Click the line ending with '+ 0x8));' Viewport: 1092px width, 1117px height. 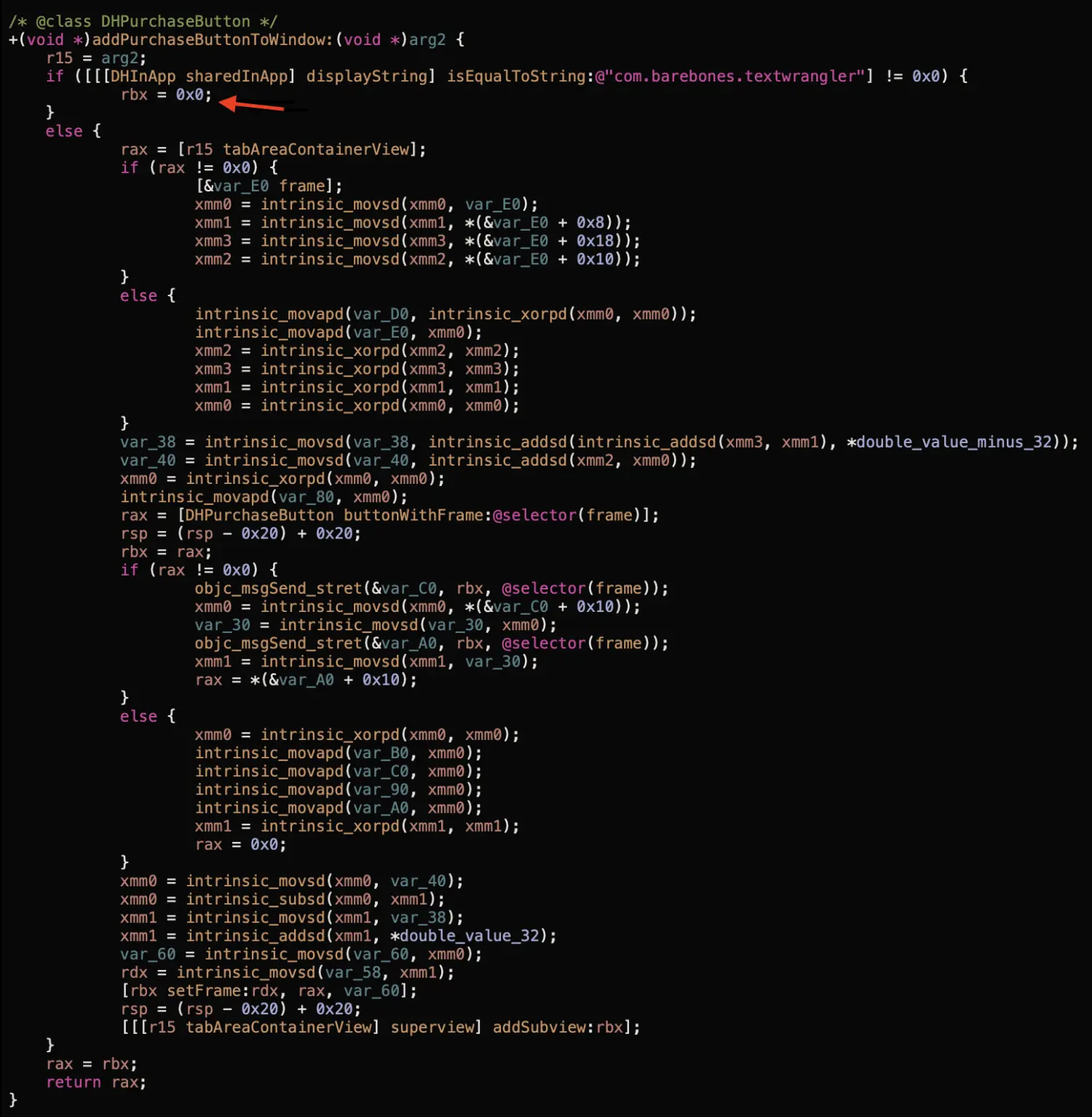click(x=413, y=222)
